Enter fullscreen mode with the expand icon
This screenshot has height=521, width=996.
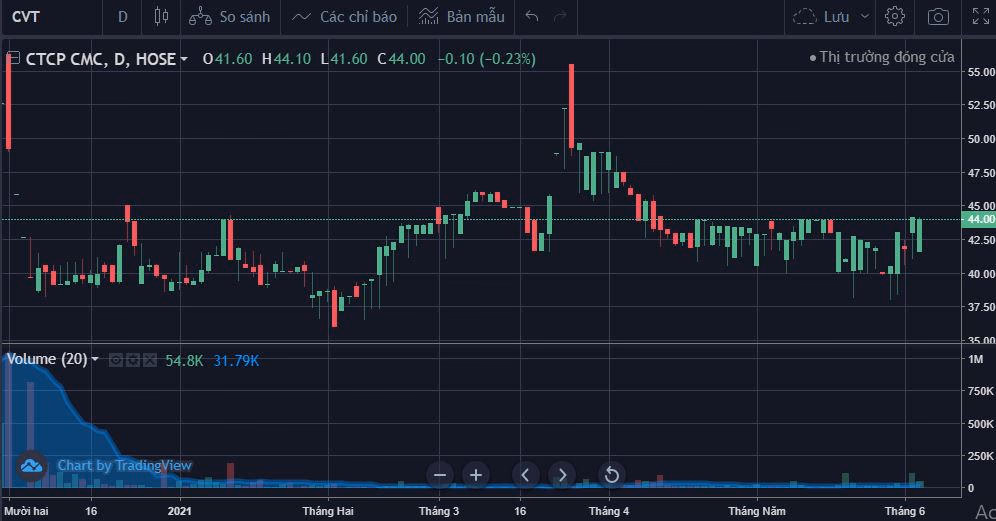[980, 16]
